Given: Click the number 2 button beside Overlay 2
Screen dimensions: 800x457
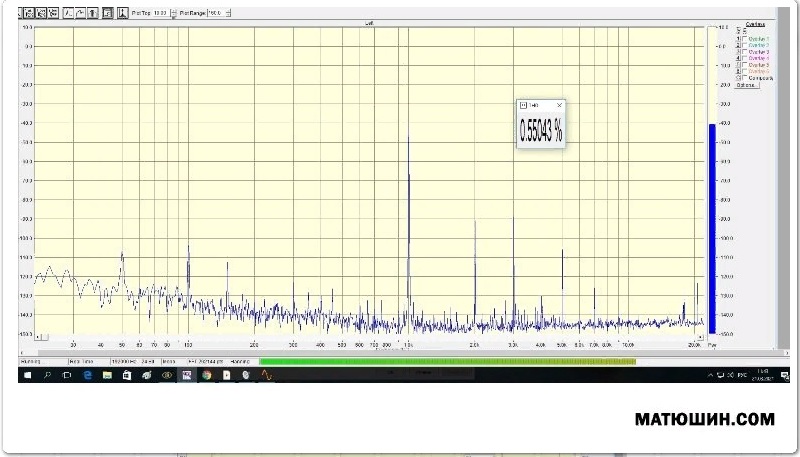Looking at the screenshot, I should pyautogui.click(x=739, y=45).
